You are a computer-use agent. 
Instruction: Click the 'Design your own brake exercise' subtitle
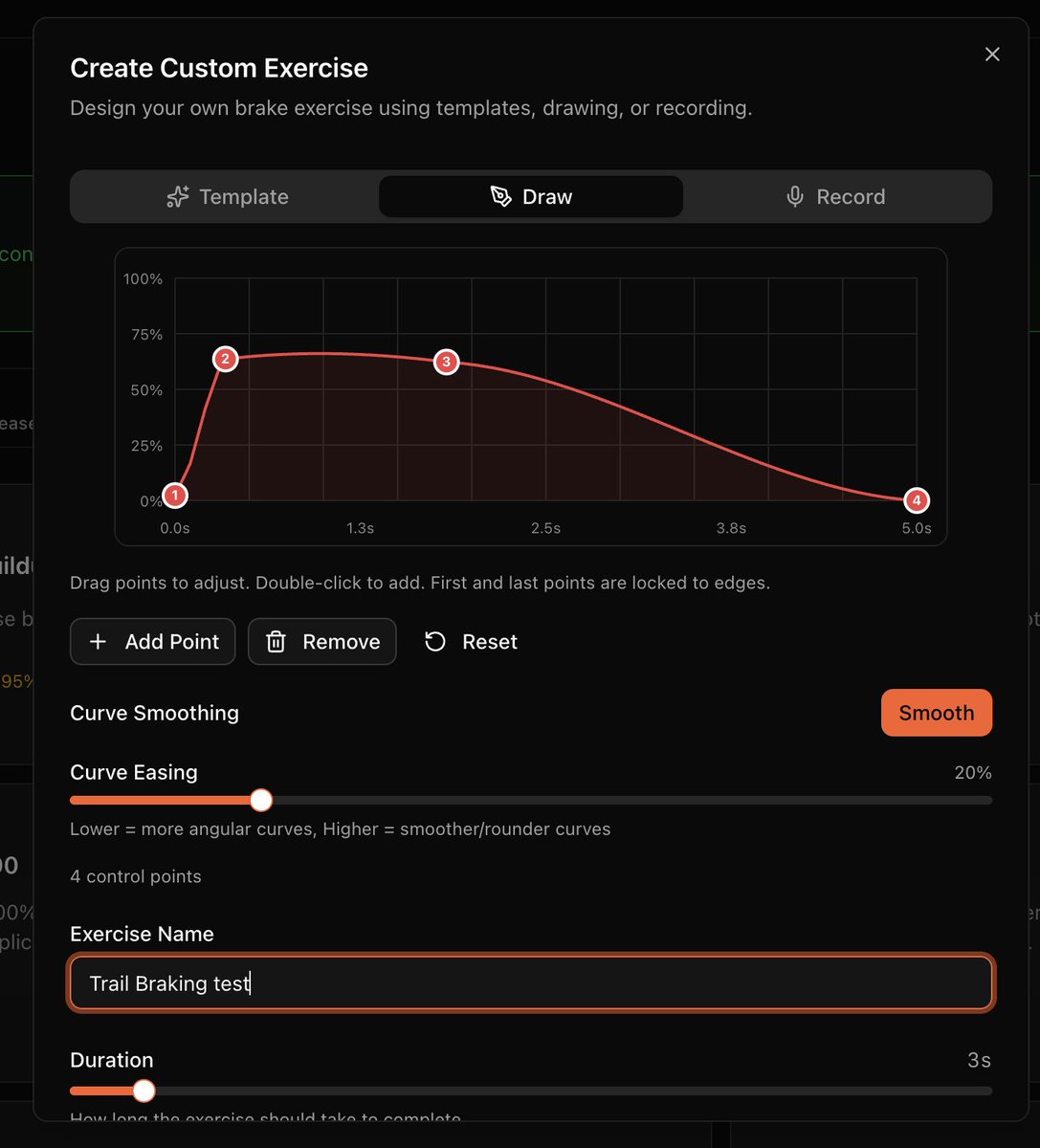tap(411, 108)
